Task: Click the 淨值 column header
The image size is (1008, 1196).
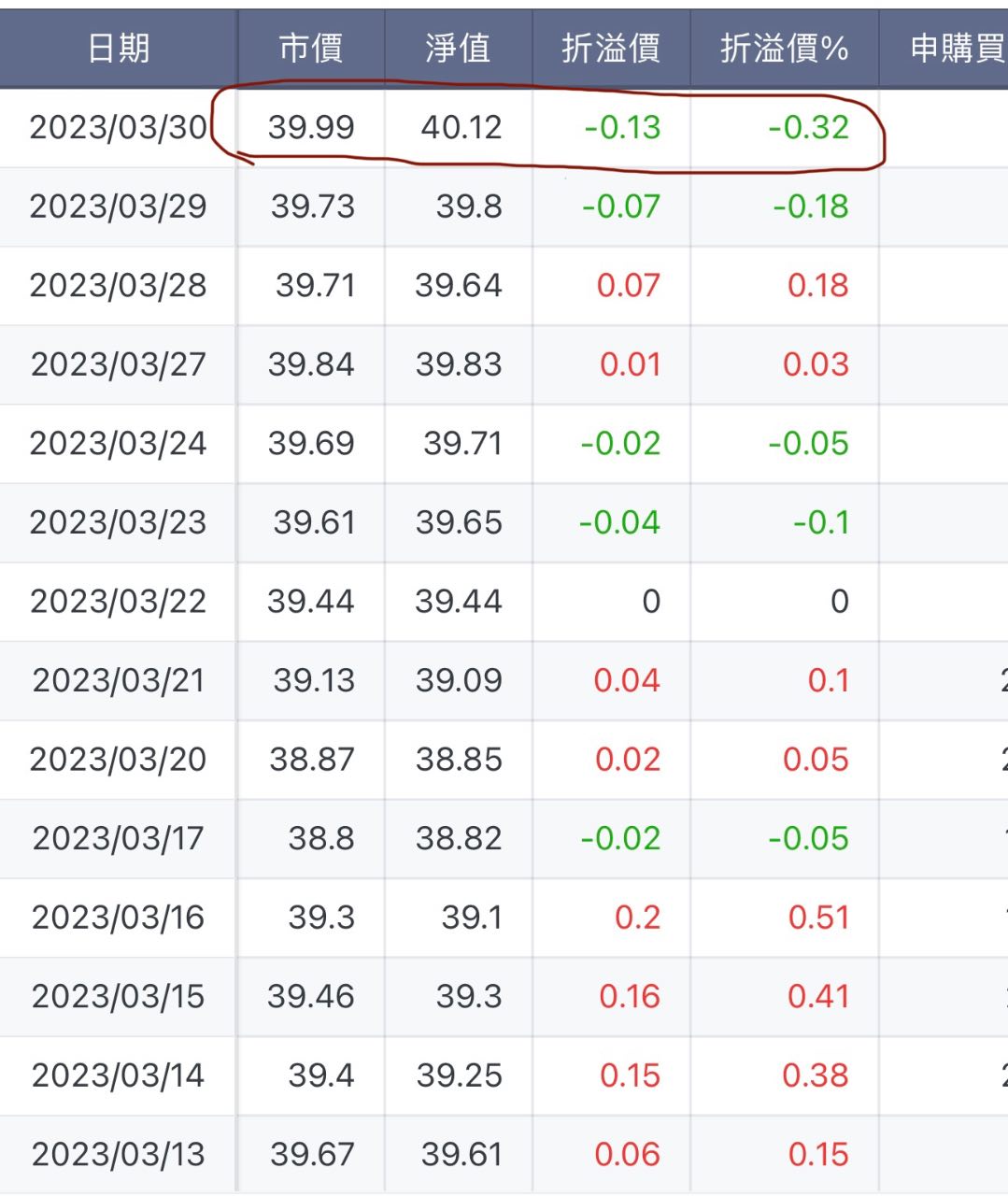Action: (458, 48)
